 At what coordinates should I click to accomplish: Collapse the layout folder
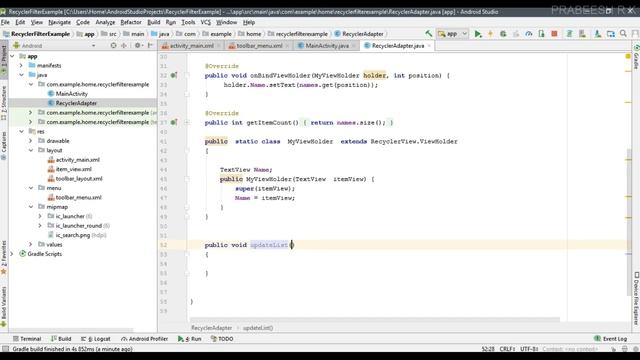pyautogui.click(x=31, y=150)
